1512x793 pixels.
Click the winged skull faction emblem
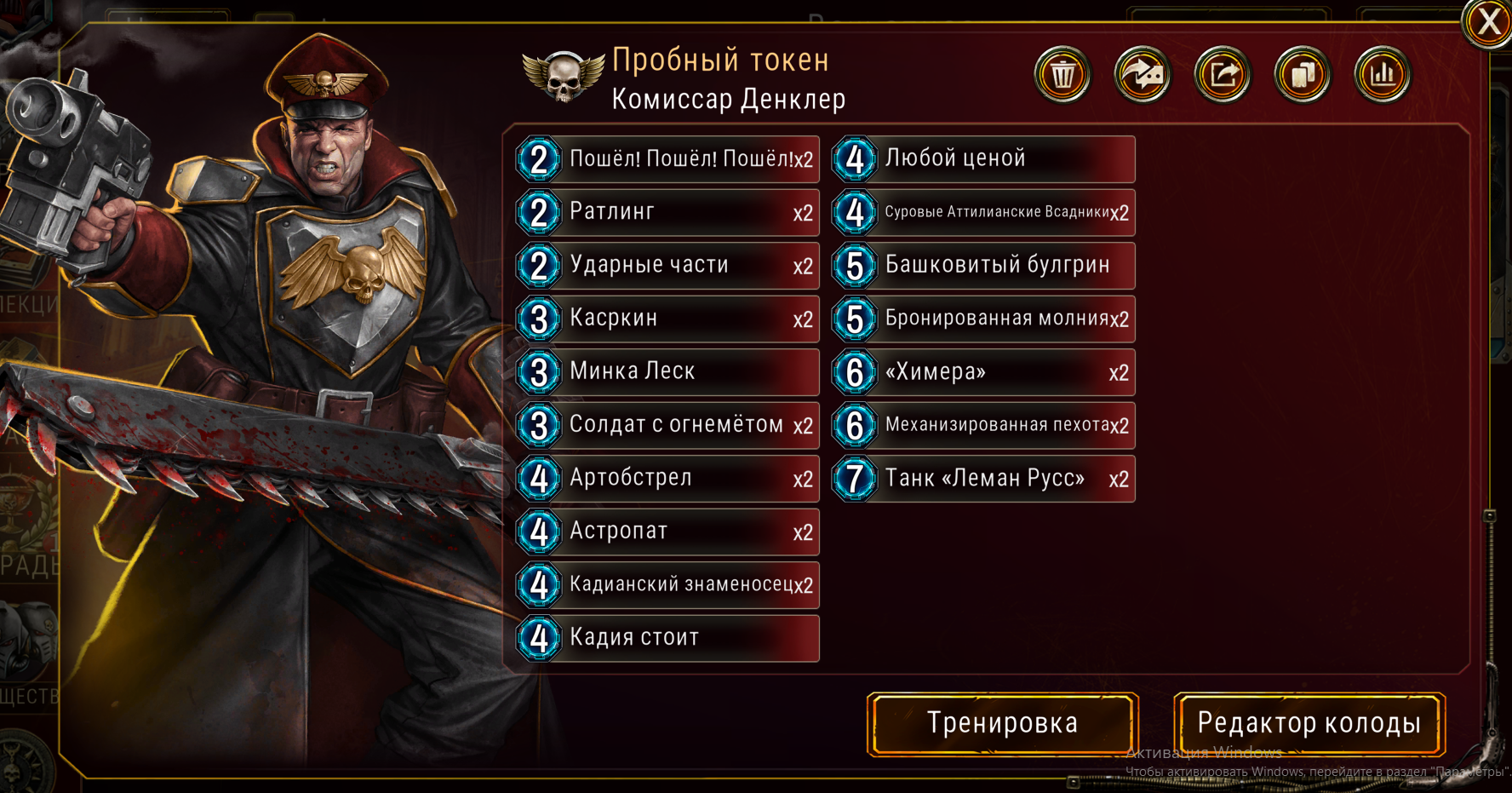(563, 77)
